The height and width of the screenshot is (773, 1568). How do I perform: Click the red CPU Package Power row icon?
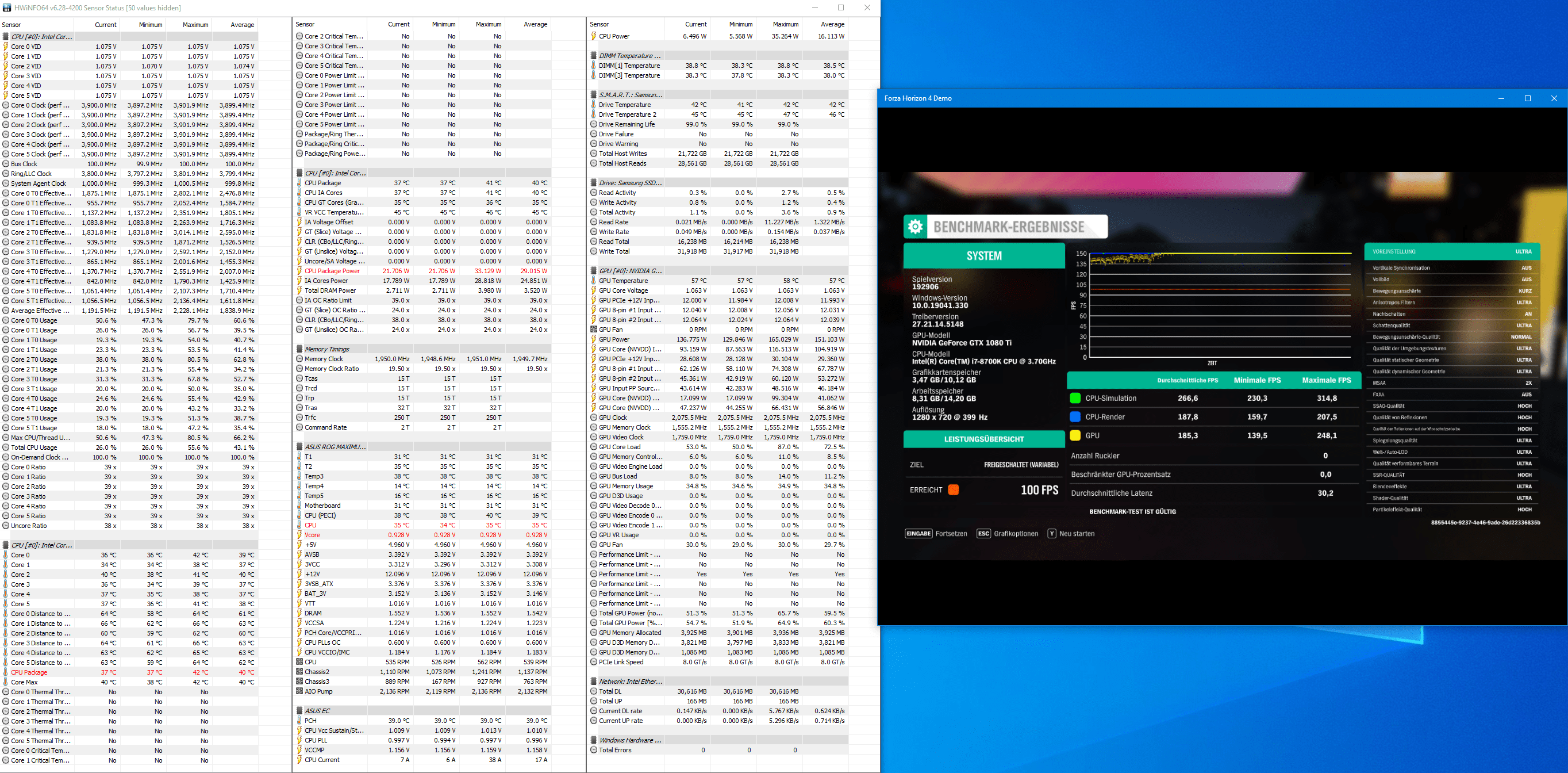click(x=299, y=271)
